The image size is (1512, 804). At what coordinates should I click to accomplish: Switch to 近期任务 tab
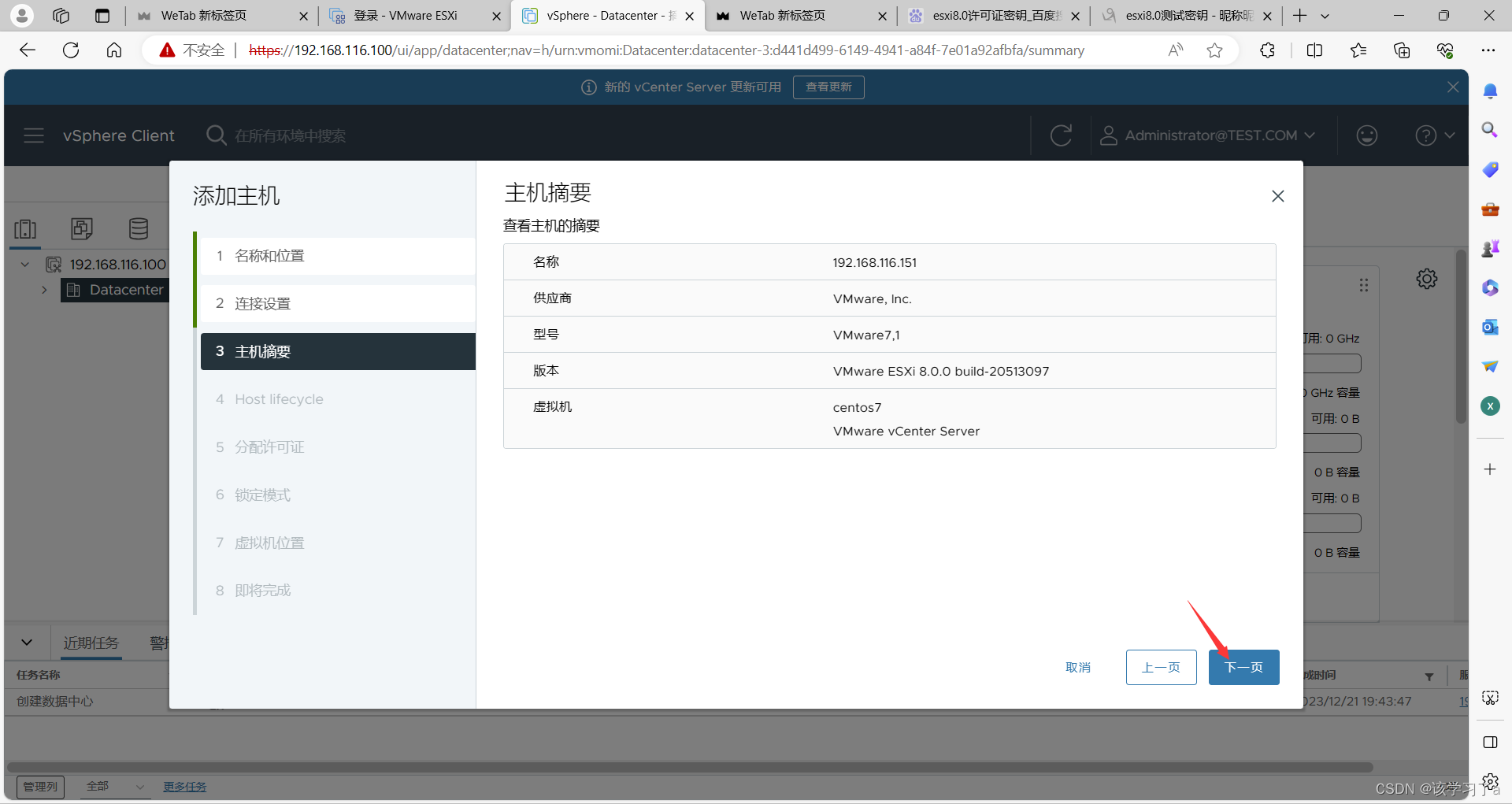tap(91, 643)
